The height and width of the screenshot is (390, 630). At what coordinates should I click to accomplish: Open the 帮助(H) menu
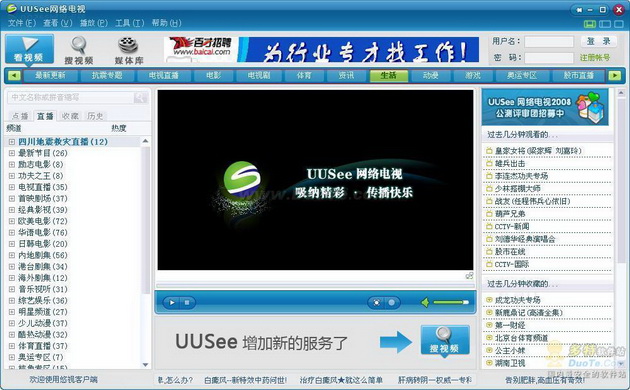click(x=166, y=23)
